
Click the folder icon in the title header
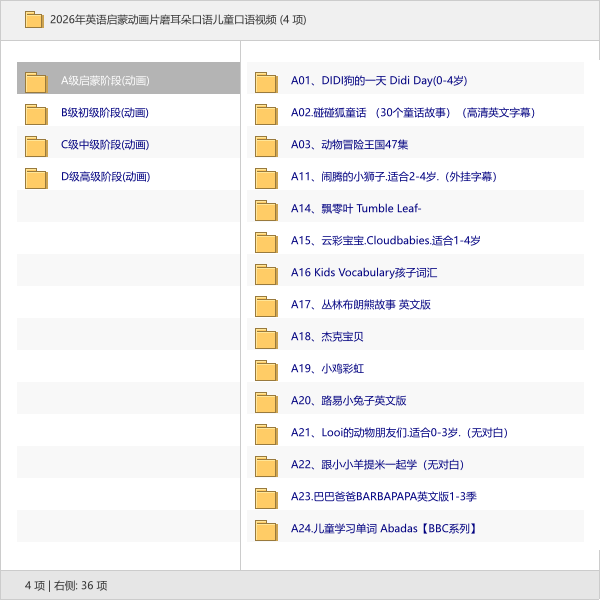click(34, 19)
